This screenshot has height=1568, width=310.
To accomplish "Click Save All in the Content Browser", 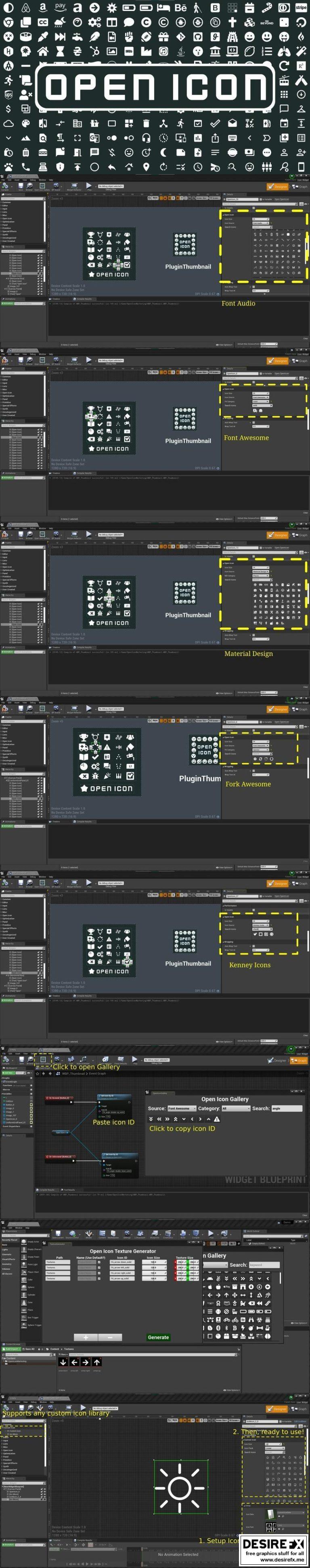I will coord(28,1348).
